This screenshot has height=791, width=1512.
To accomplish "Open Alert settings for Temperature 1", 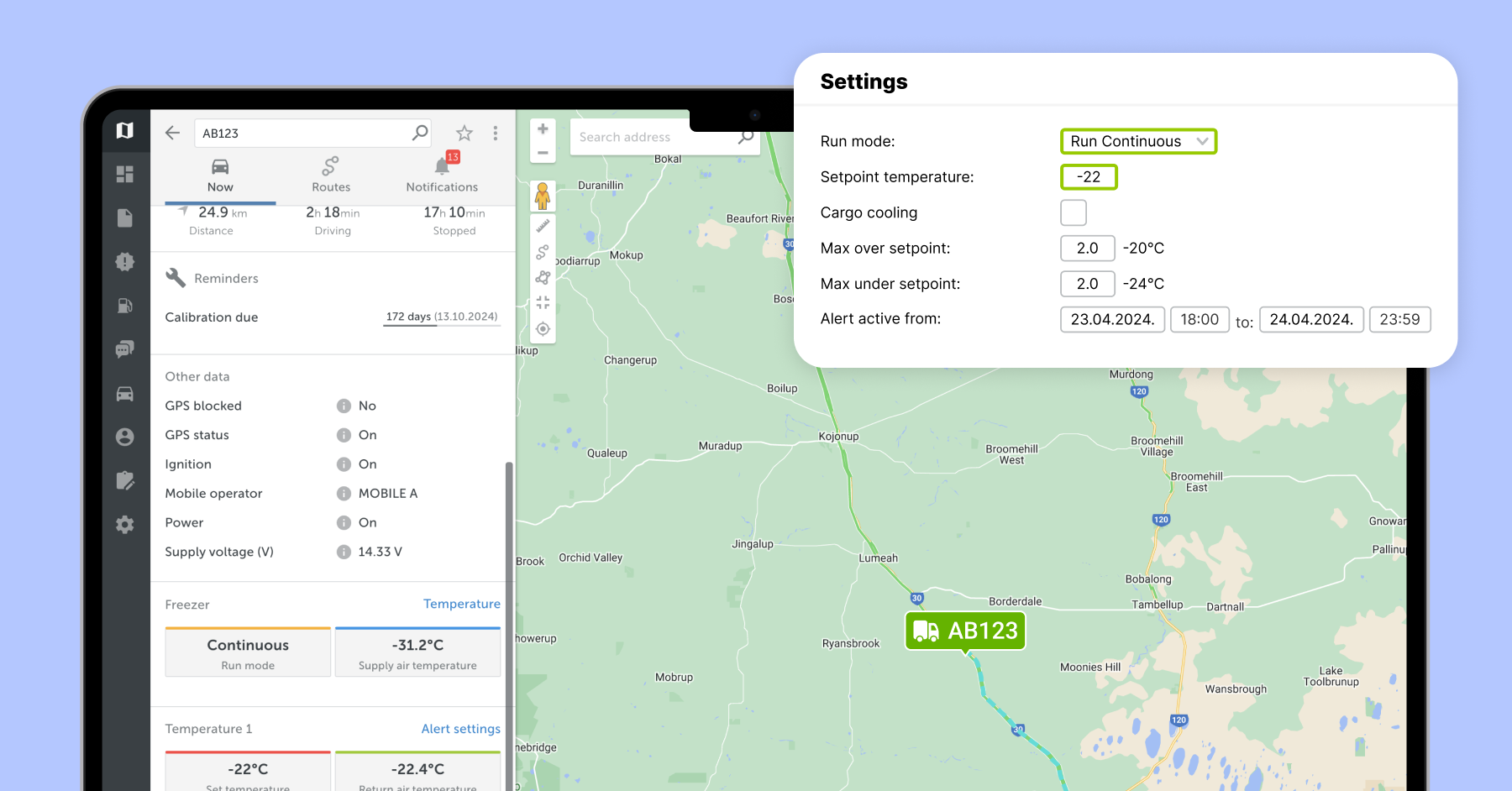I will pos(460,729).
